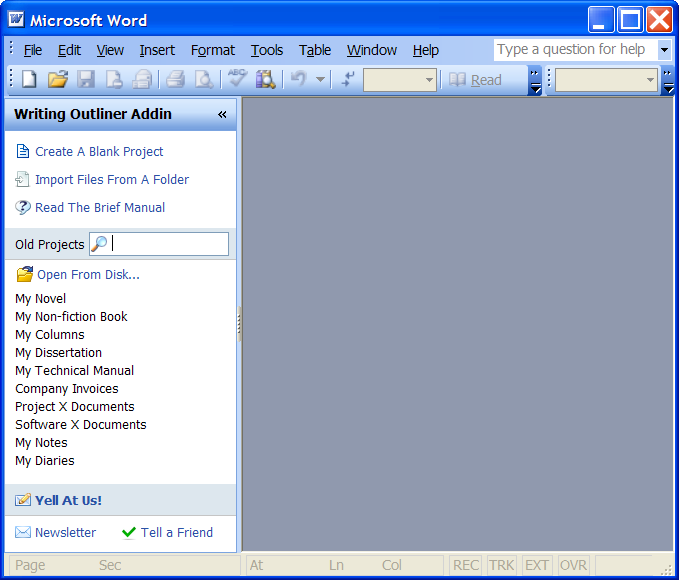This screenshot has width=679, height=580.
Task: Toggle EXT extend selection in status bar
Action: pos(537,565)
